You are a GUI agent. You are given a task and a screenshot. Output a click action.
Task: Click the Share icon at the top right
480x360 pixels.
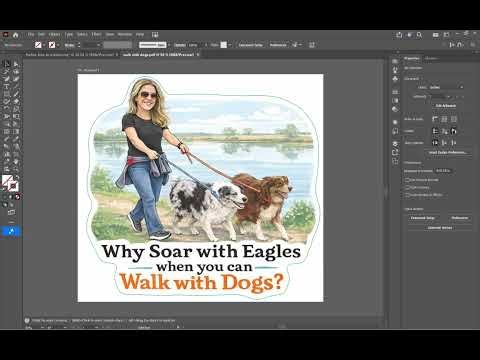(x=399, y=34)
